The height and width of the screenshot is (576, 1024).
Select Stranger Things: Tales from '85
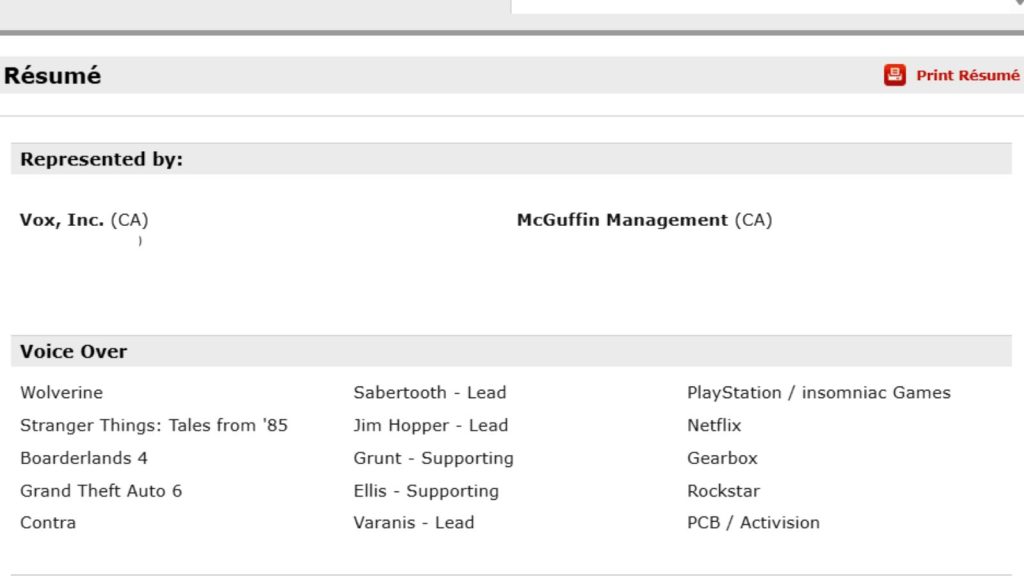(154, 425)
